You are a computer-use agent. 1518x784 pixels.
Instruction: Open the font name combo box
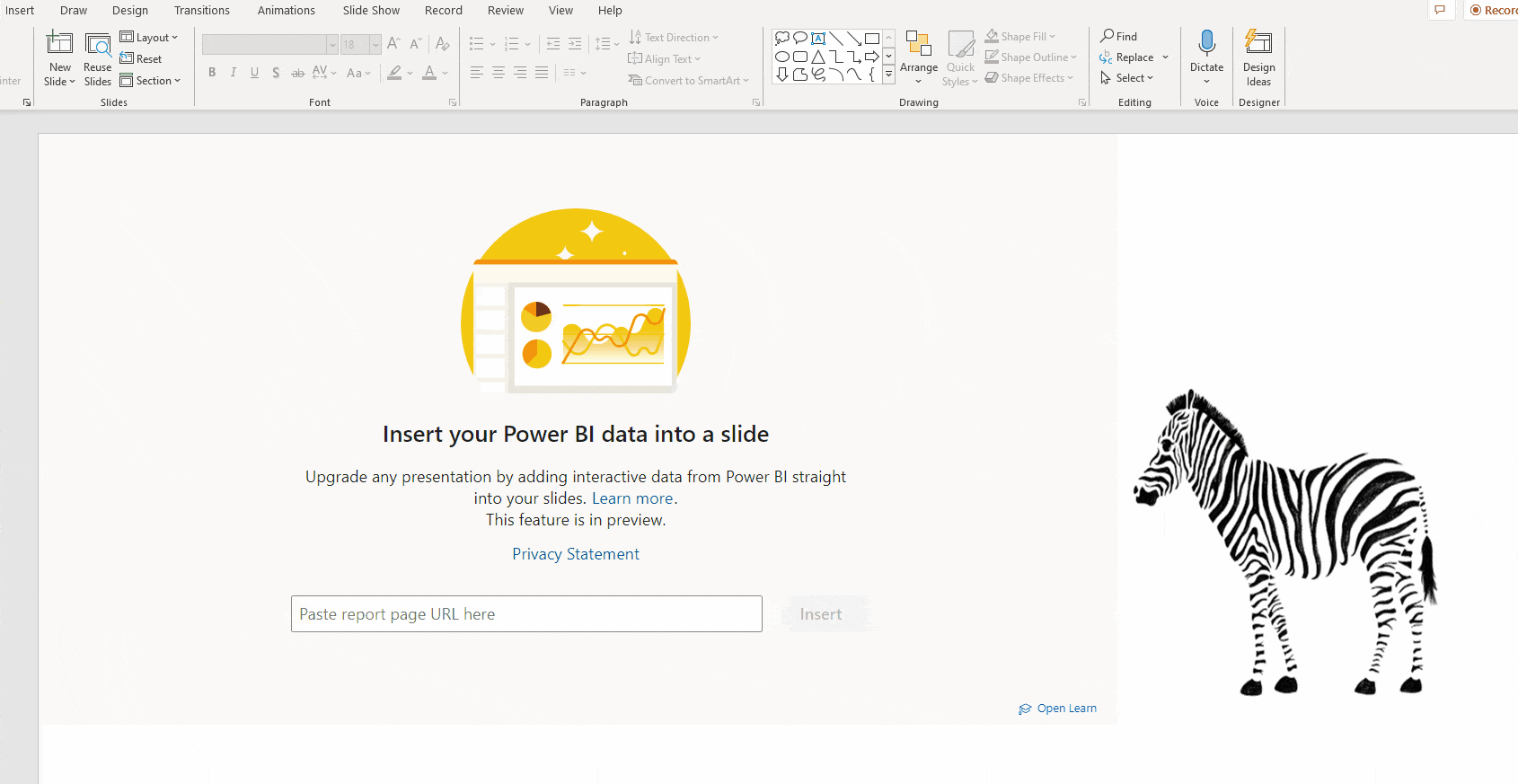pos(269,44)
